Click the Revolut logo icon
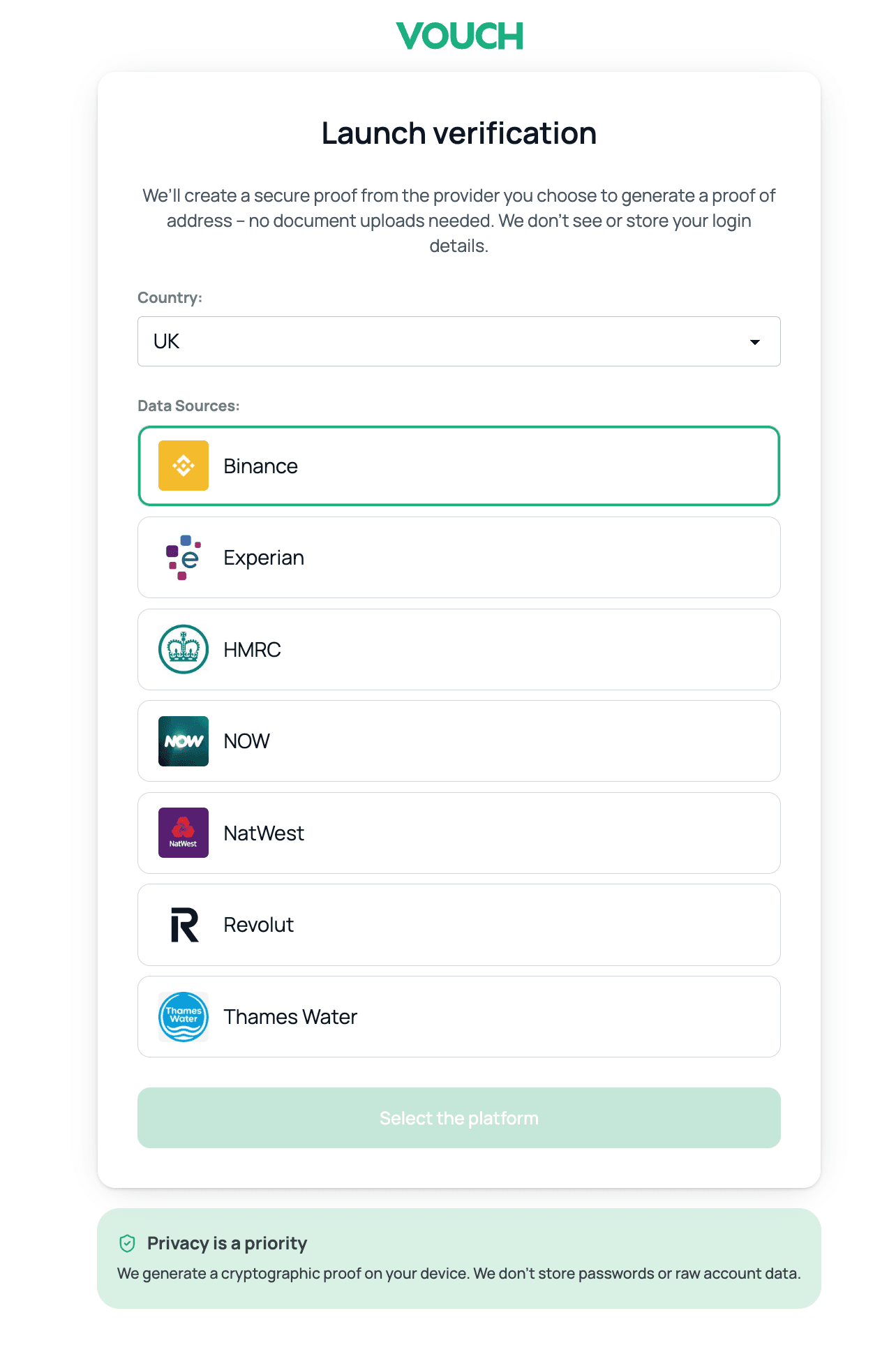The image size is (896, 1352). pos(183,925)
